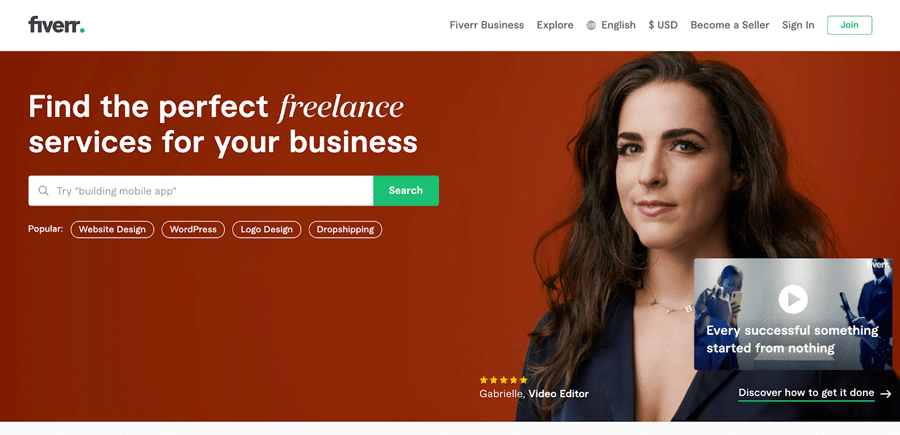Image resolution: width=900 pixels, height=435 pixels.
Task: Click the five-star rating above Gabrielle
Action: [503, 380]
